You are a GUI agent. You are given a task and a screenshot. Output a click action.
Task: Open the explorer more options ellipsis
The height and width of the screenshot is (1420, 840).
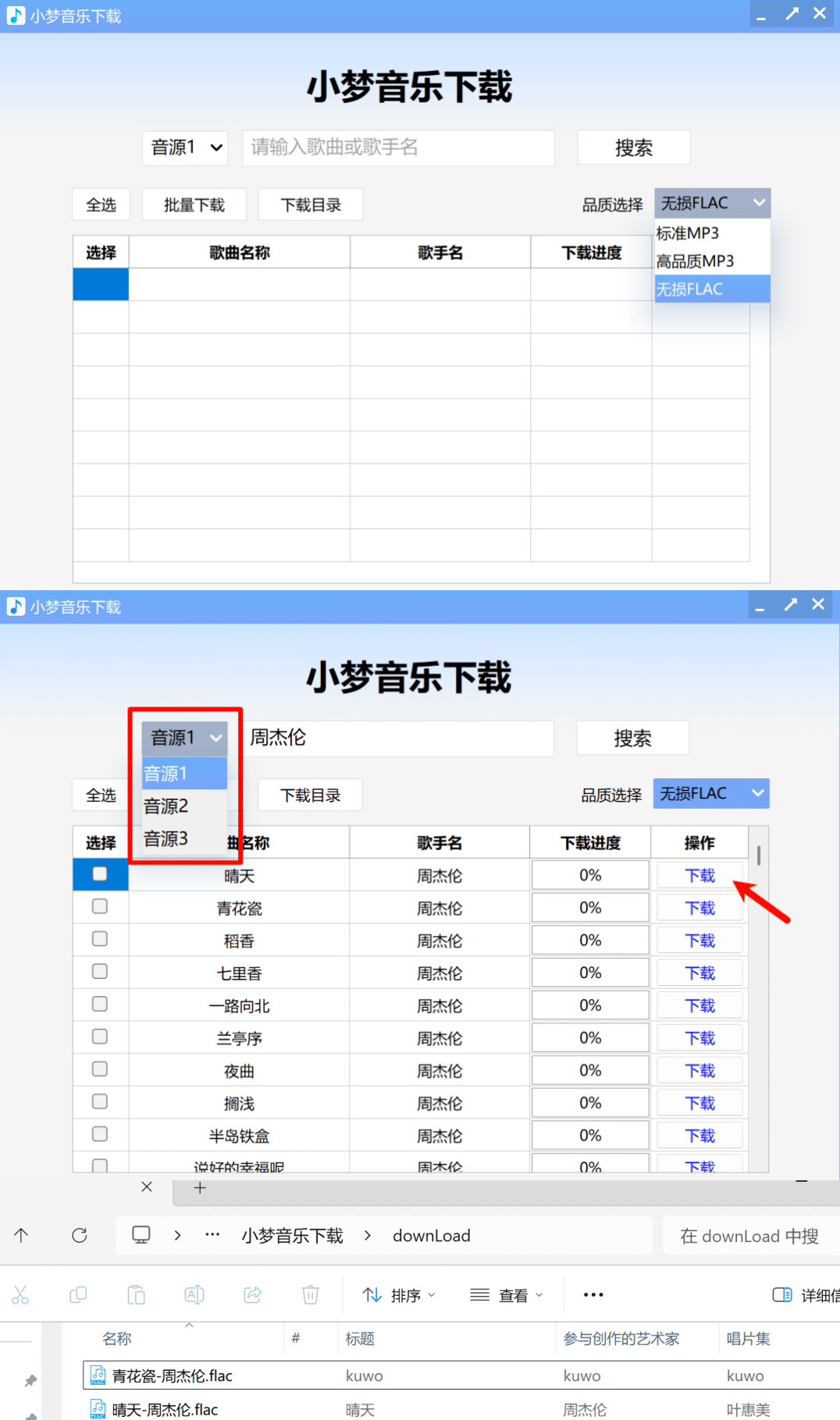(593, 1295)
